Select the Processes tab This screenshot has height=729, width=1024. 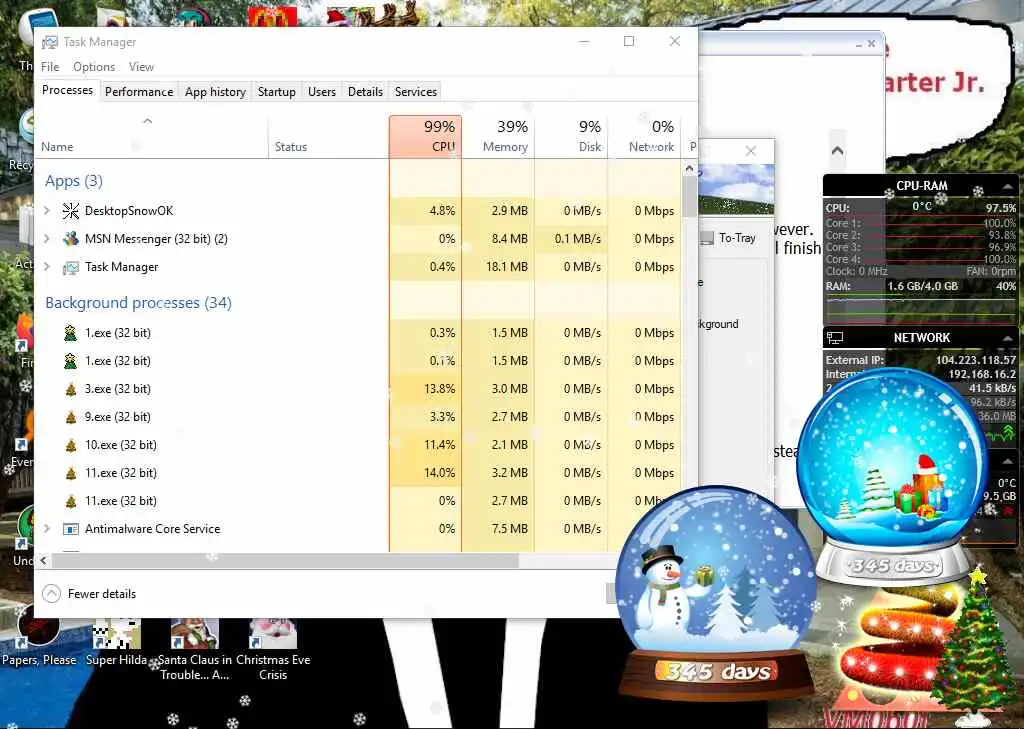click(x=67, y=90)
